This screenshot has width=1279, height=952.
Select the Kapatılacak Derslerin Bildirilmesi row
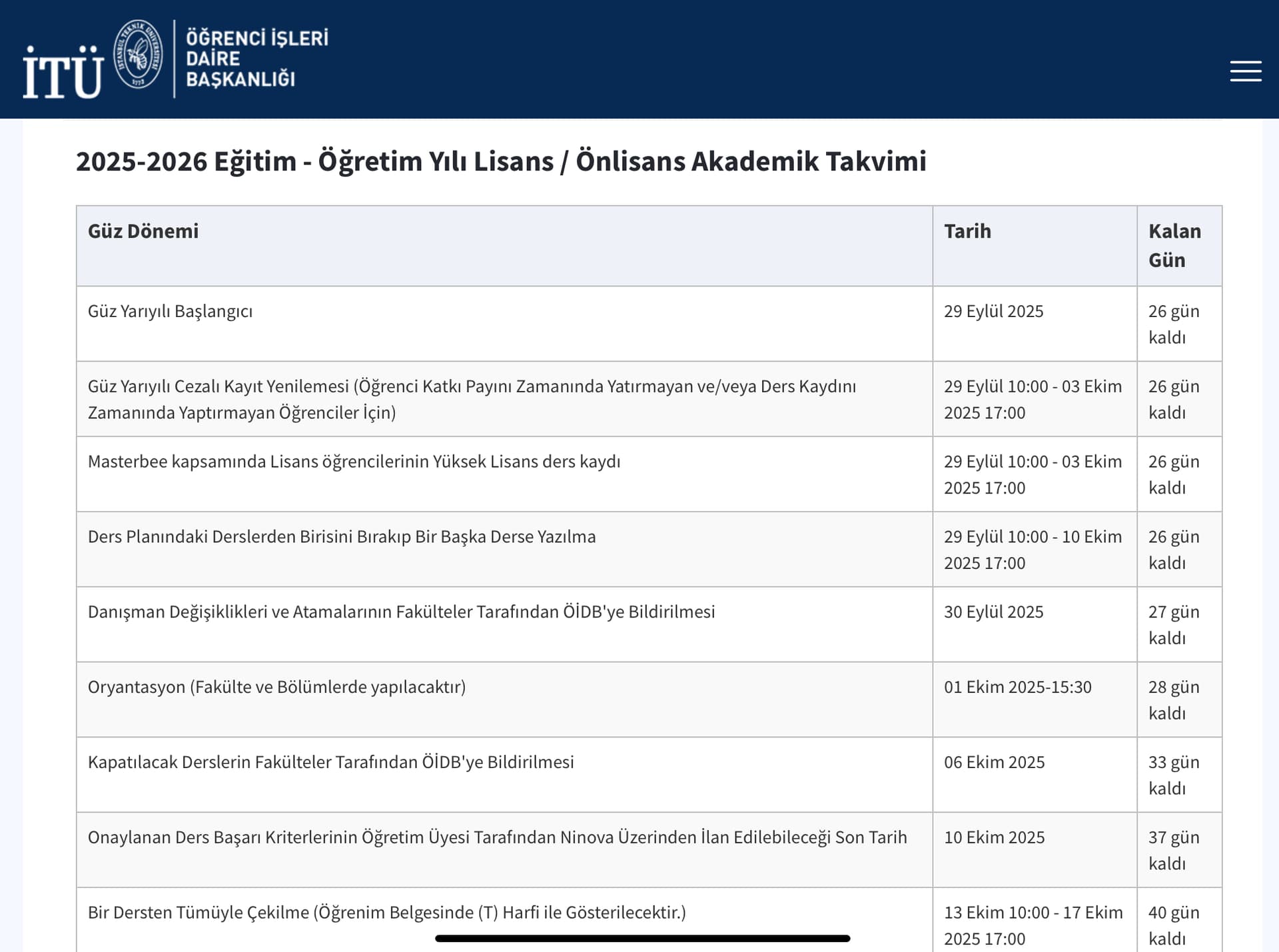coord(331,761)
